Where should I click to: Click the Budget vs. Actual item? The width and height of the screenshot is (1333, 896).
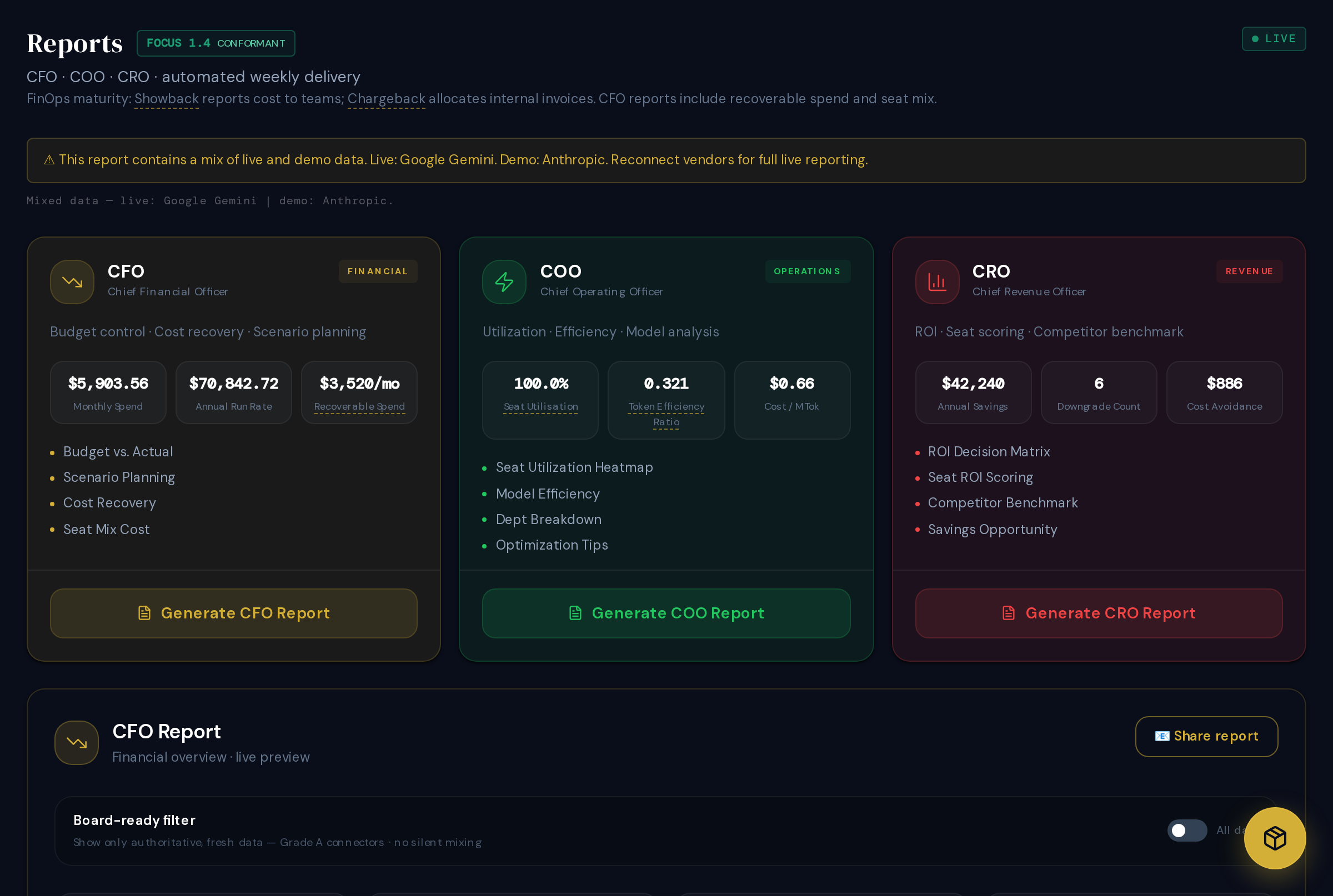[x=118, y=451]
